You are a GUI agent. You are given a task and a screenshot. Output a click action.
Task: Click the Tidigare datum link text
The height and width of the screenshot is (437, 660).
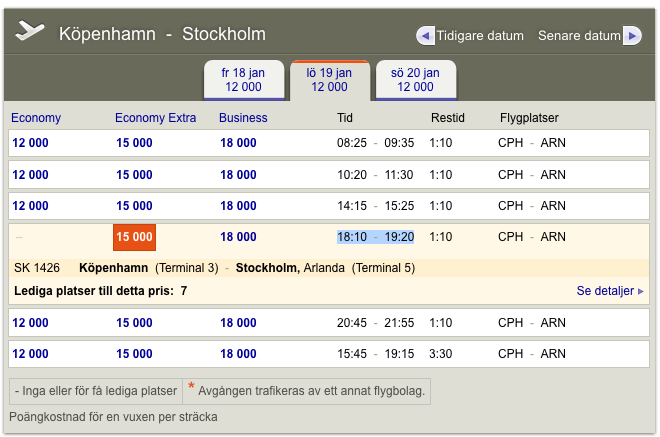[x=479, y=36]
